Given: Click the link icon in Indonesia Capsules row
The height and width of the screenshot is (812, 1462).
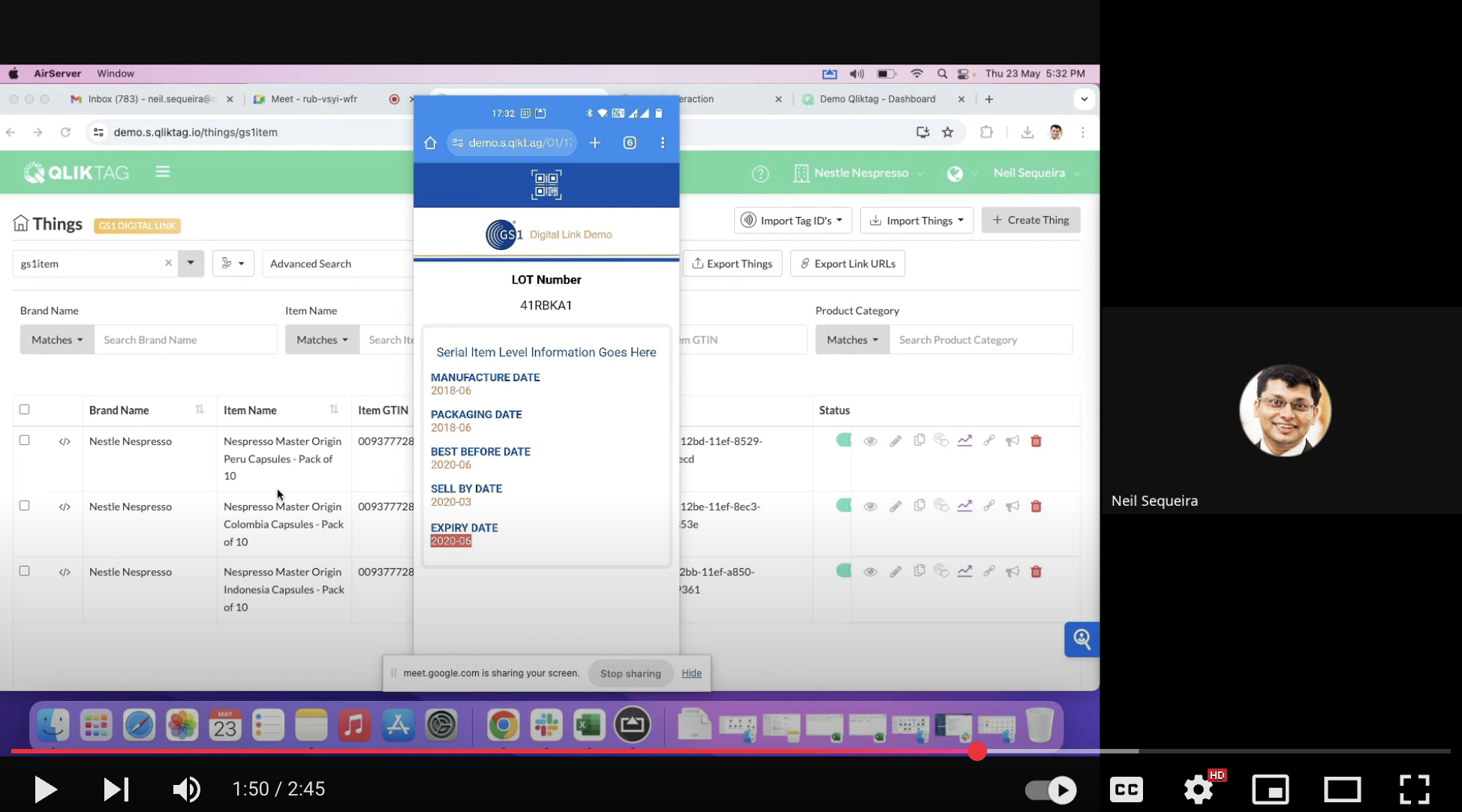Looking at the screenshot, I should 989,572.
